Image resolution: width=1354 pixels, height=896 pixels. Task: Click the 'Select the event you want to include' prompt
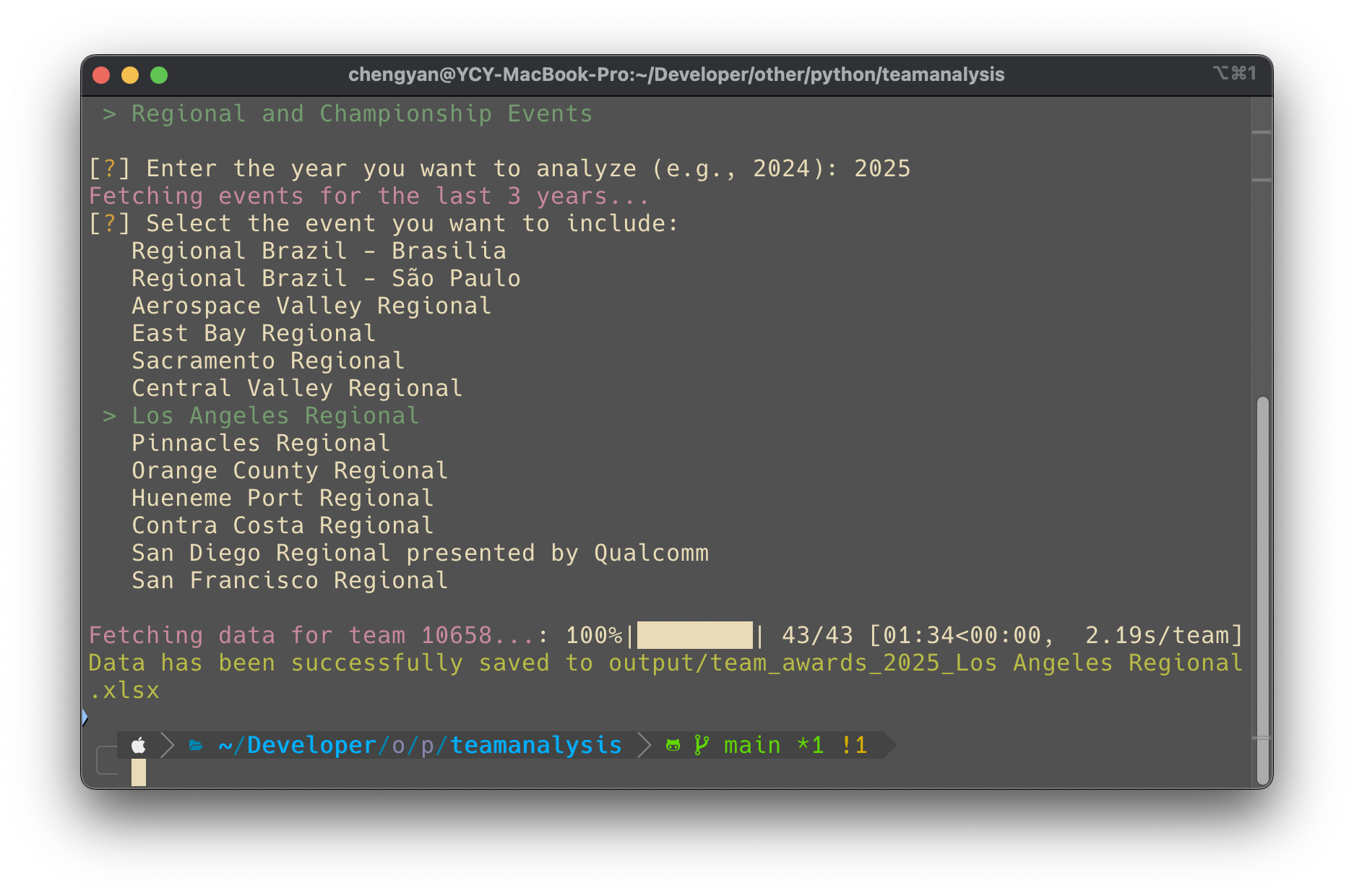coord(413,223)
